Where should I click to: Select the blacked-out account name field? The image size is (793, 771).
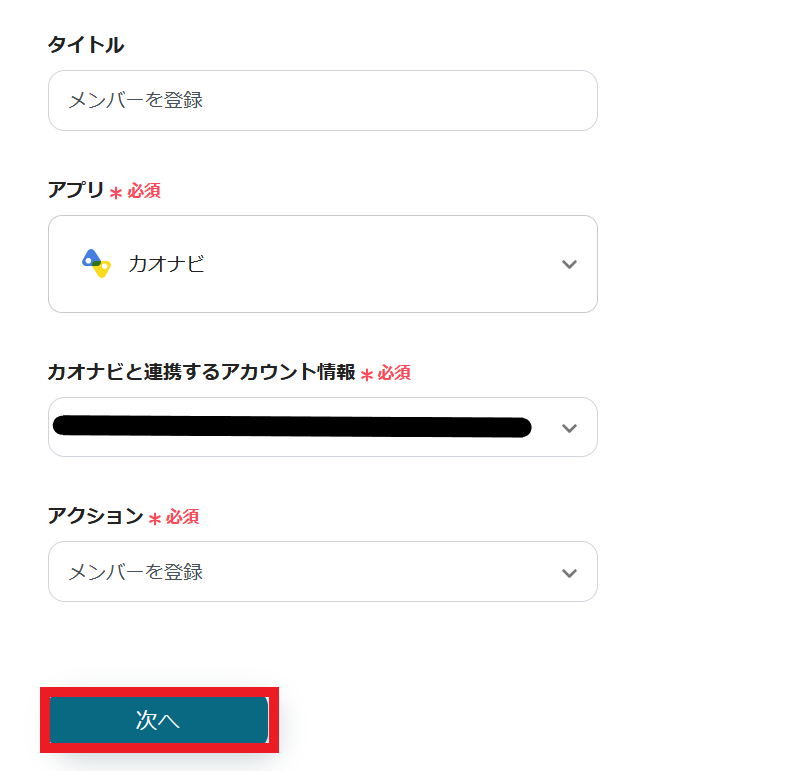tap(292, 427)
